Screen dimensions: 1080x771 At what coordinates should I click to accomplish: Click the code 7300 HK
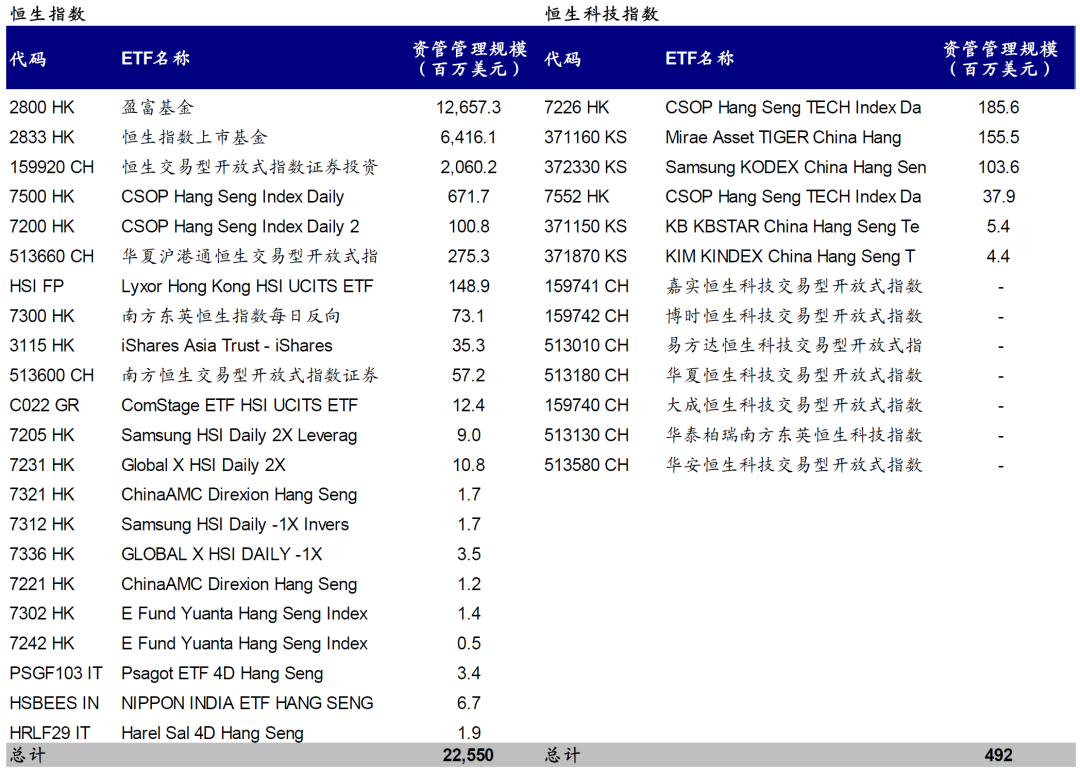42,316
